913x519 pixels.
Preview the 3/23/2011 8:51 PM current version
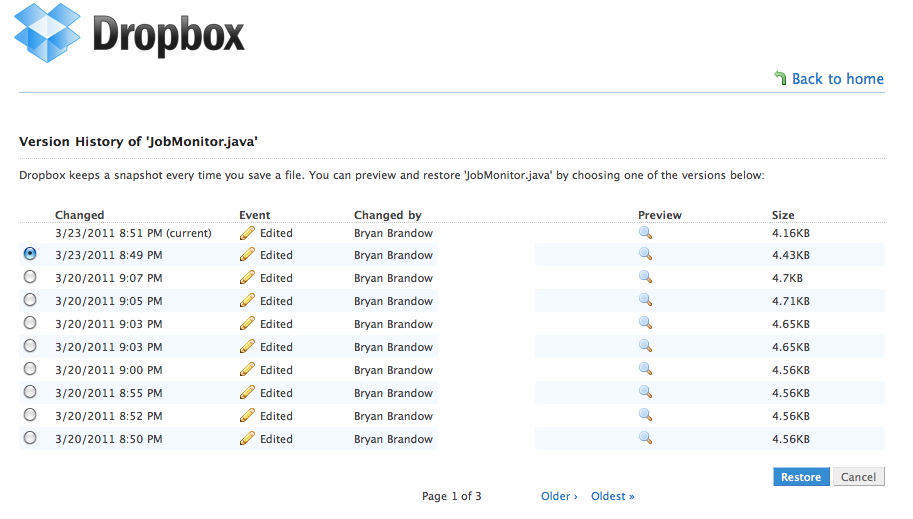point(645,232)
